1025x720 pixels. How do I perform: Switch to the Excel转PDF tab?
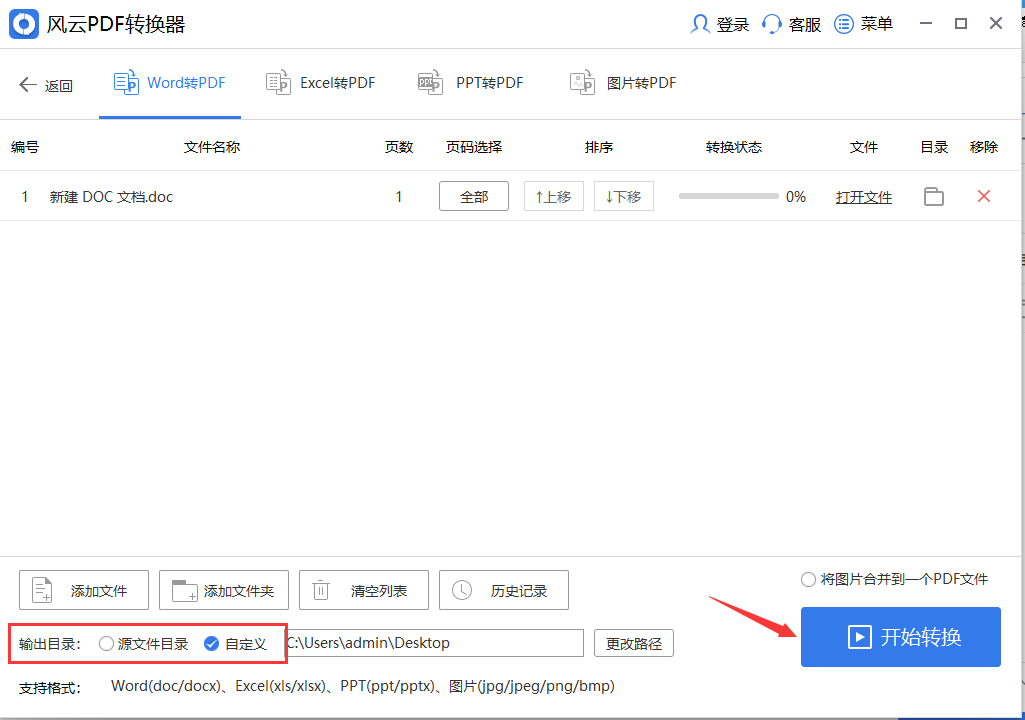(320, 82)
